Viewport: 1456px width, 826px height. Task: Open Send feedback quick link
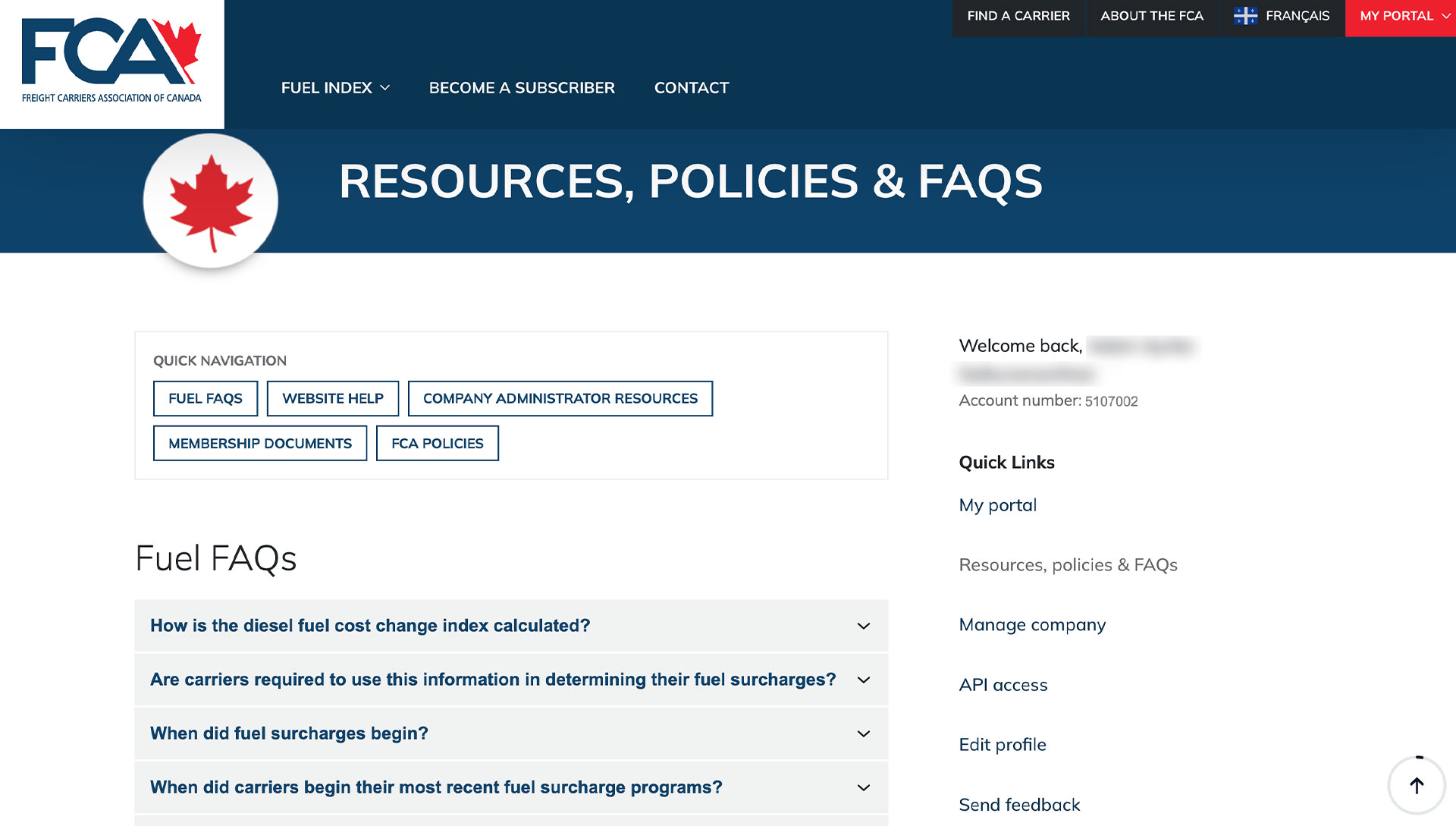pyautogui.click(x=1019, y=805)
